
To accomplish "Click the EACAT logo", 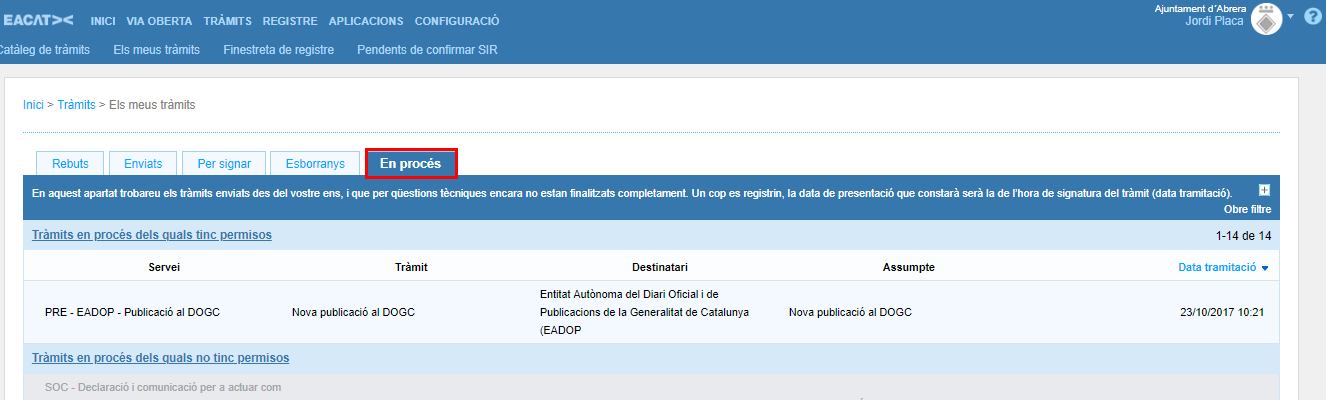I will click(x=38, y=20).
